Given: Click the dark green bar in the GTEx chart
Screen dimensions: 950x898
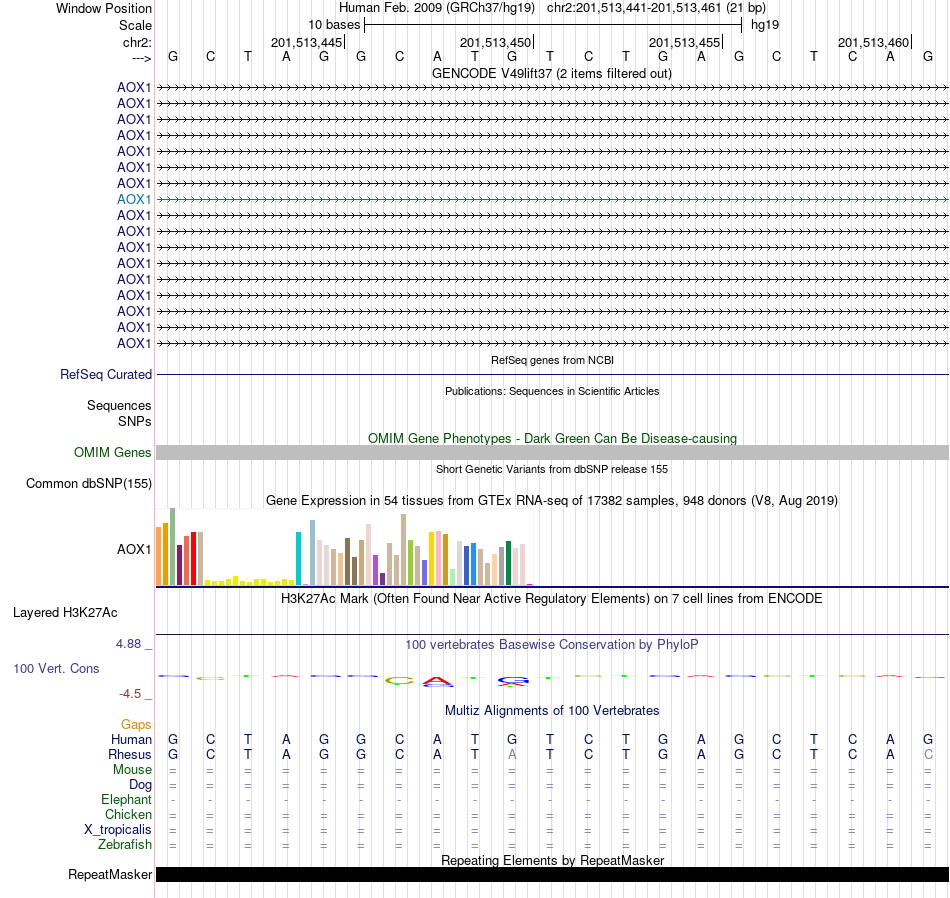Looking at the screenshot, I should point(508,563).
